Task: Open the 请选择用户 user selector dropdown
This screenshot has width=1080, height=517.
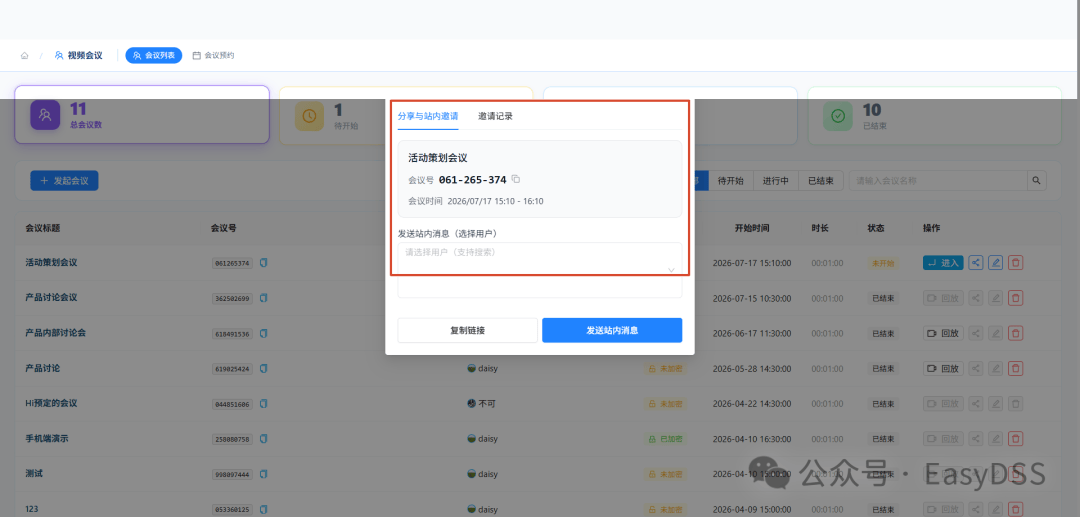Action: pyautogui.click(x=539, y=269)
